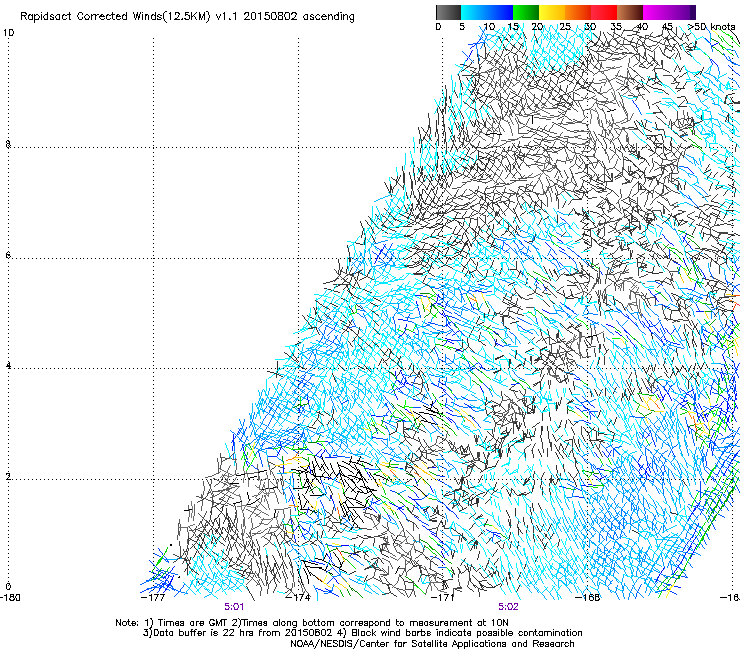This screenshot has width=740, height=650.
Task: Click the 'NOAA/NESDIS/Center for Satellite Applications' credit line
Action: [x=432, y=644]
